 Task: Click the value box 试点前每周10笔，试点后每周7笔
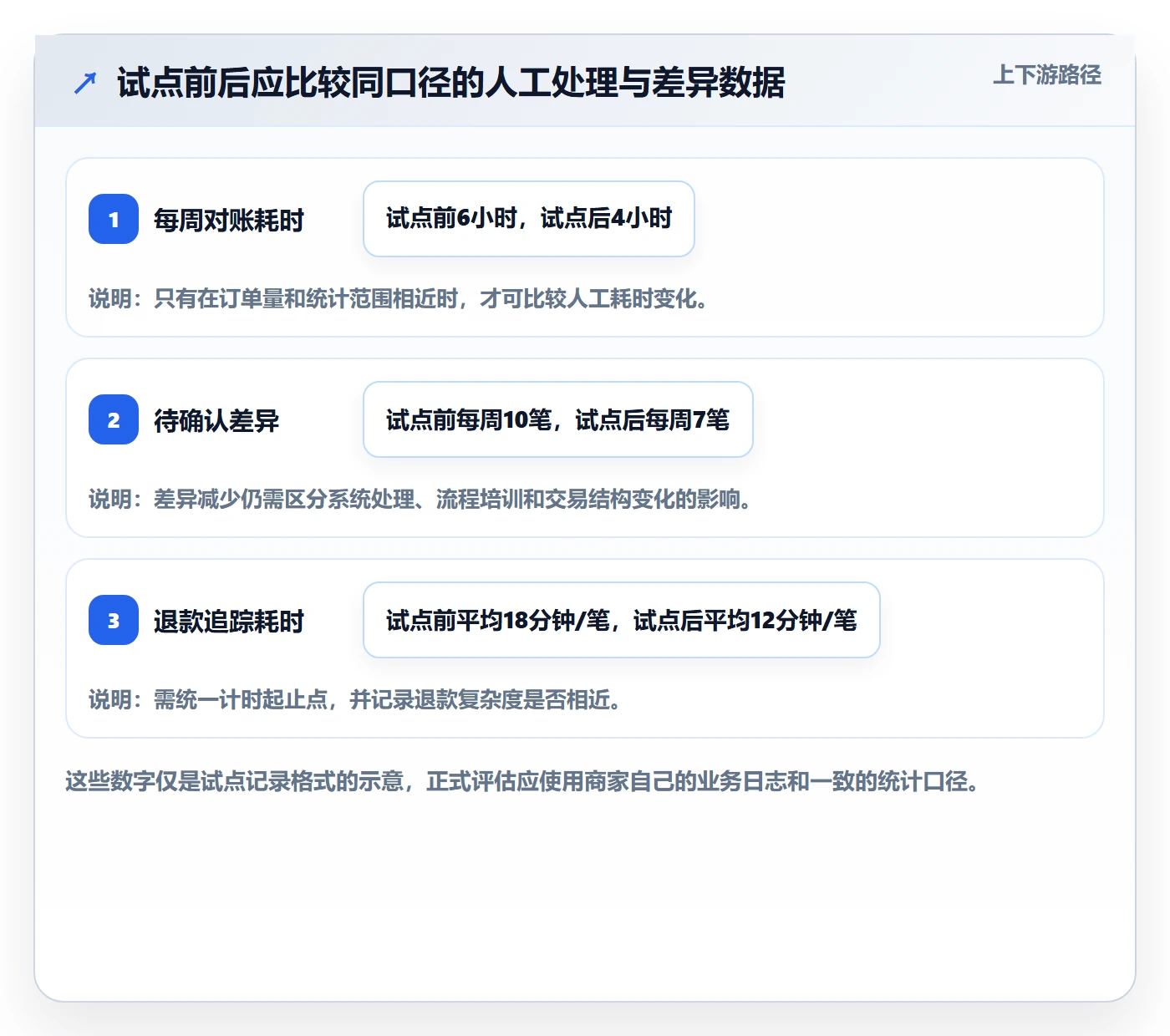[x=558, y=419]
